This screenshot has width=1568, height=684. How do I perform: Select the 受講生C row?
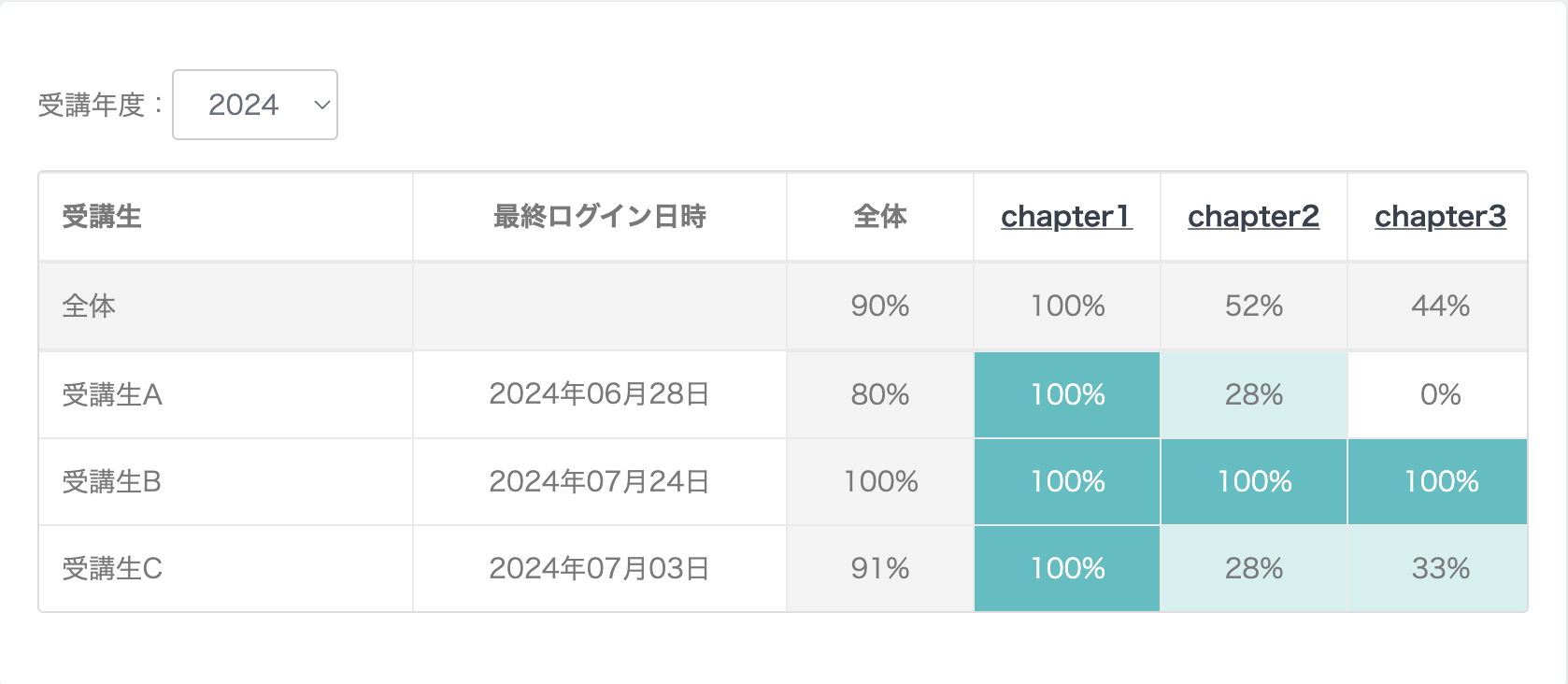click(224, 567)
